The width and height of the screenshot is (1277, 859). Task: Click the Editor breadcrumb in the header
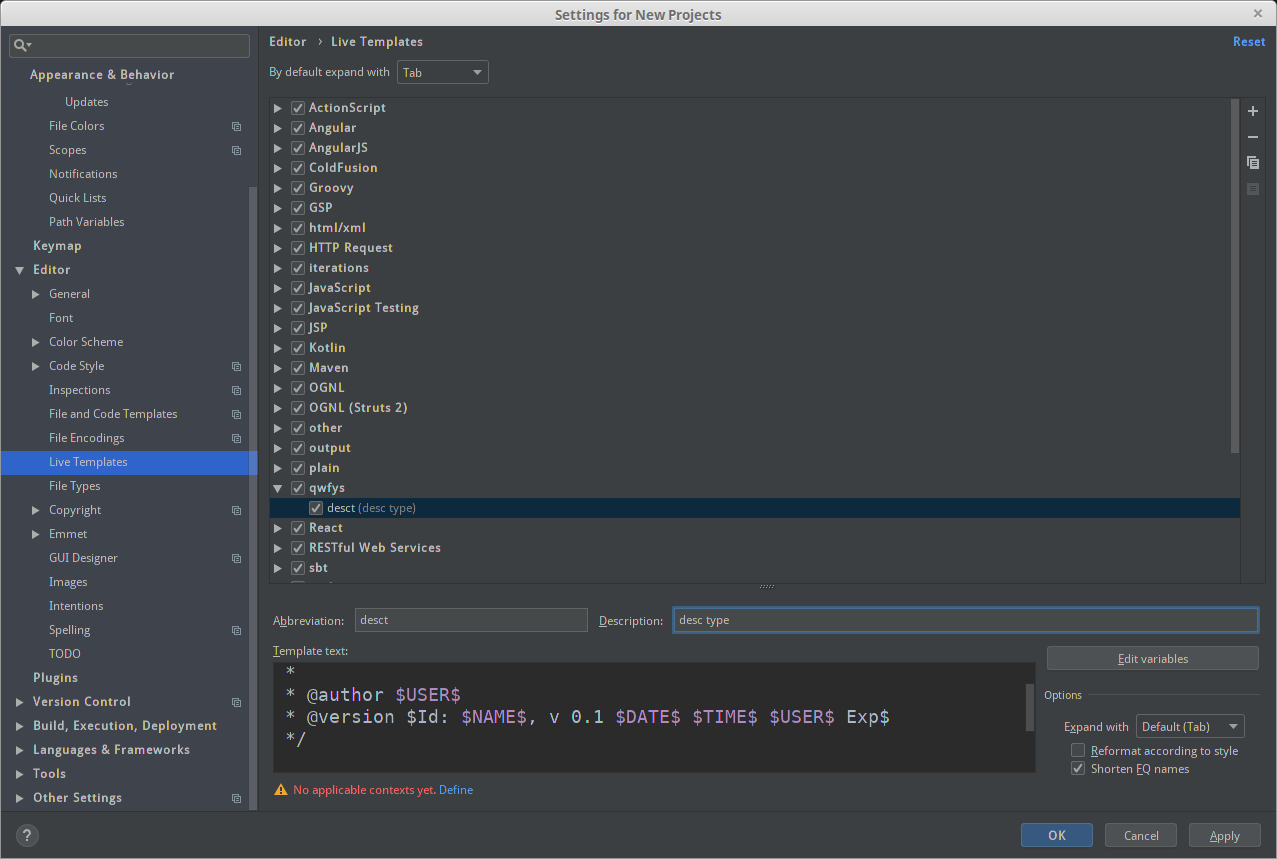point(288,42)
